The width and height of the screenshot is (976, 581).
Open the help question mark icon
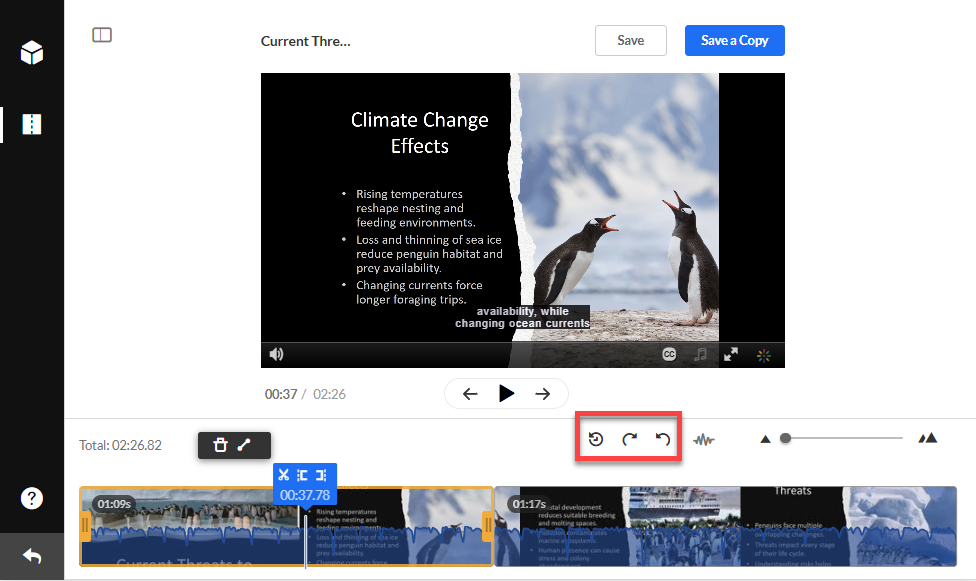(32, 498)
